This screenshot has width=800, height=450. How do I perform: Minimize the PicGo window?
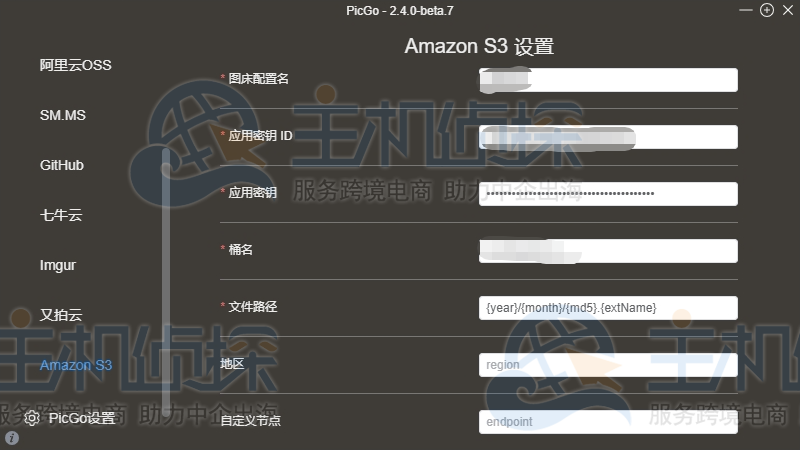(745, 10)
